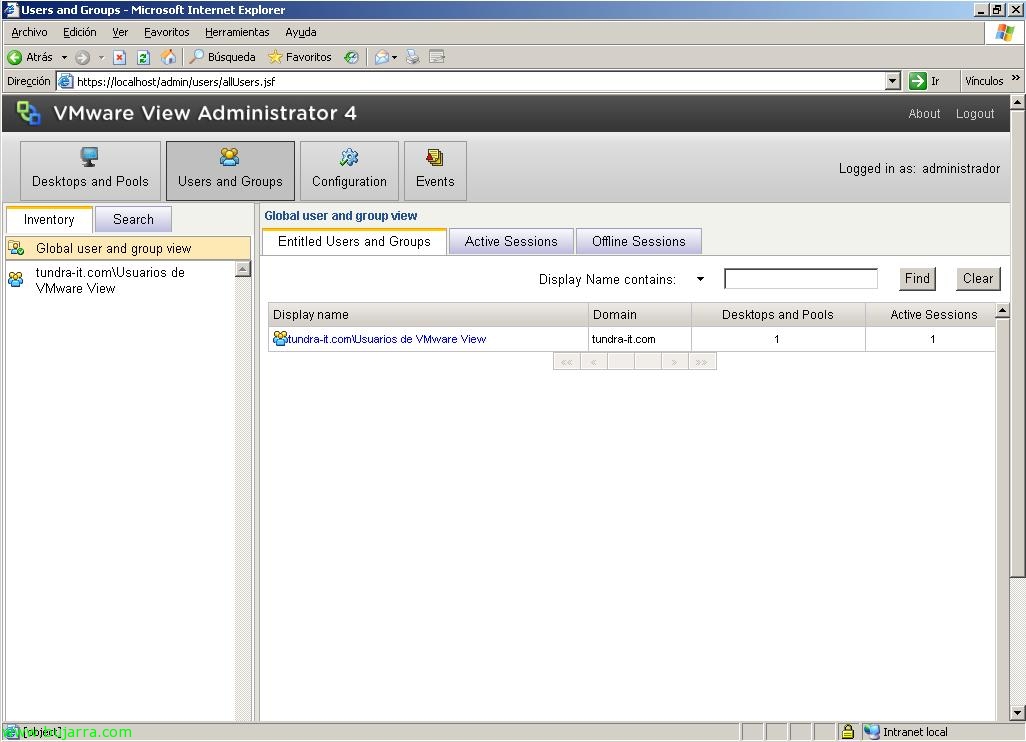Click the Clear button
1026x742 pixels.
tap(978, 279)
